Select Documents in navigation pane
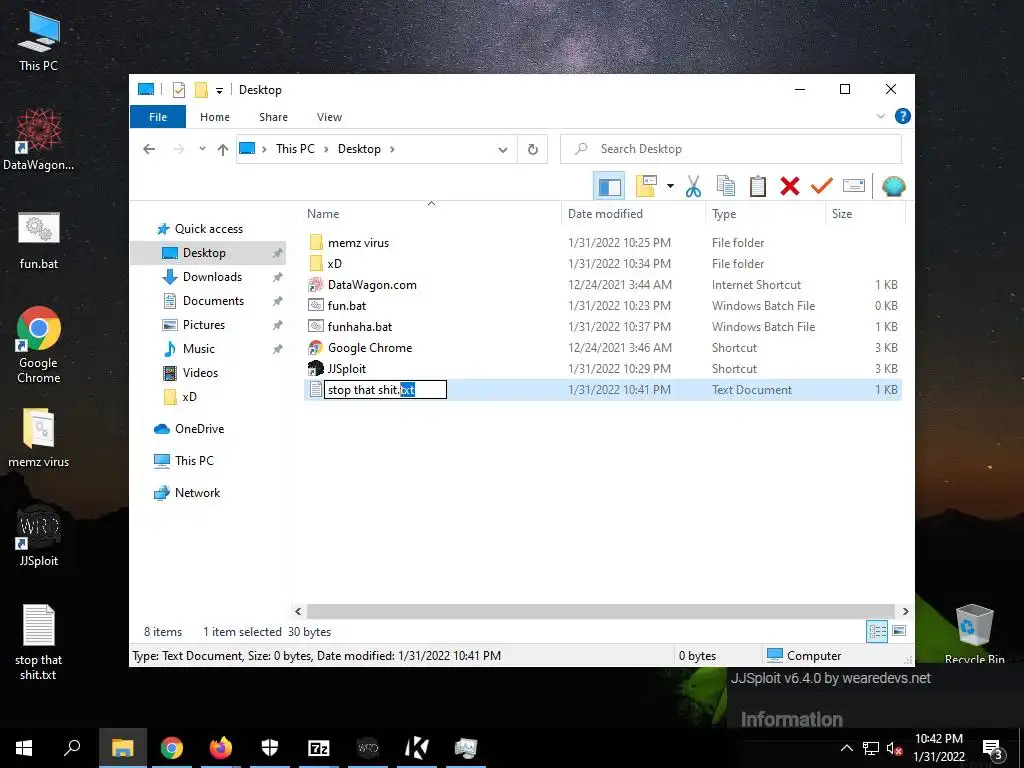This screenshot has height=768, width=1024. 213,301
